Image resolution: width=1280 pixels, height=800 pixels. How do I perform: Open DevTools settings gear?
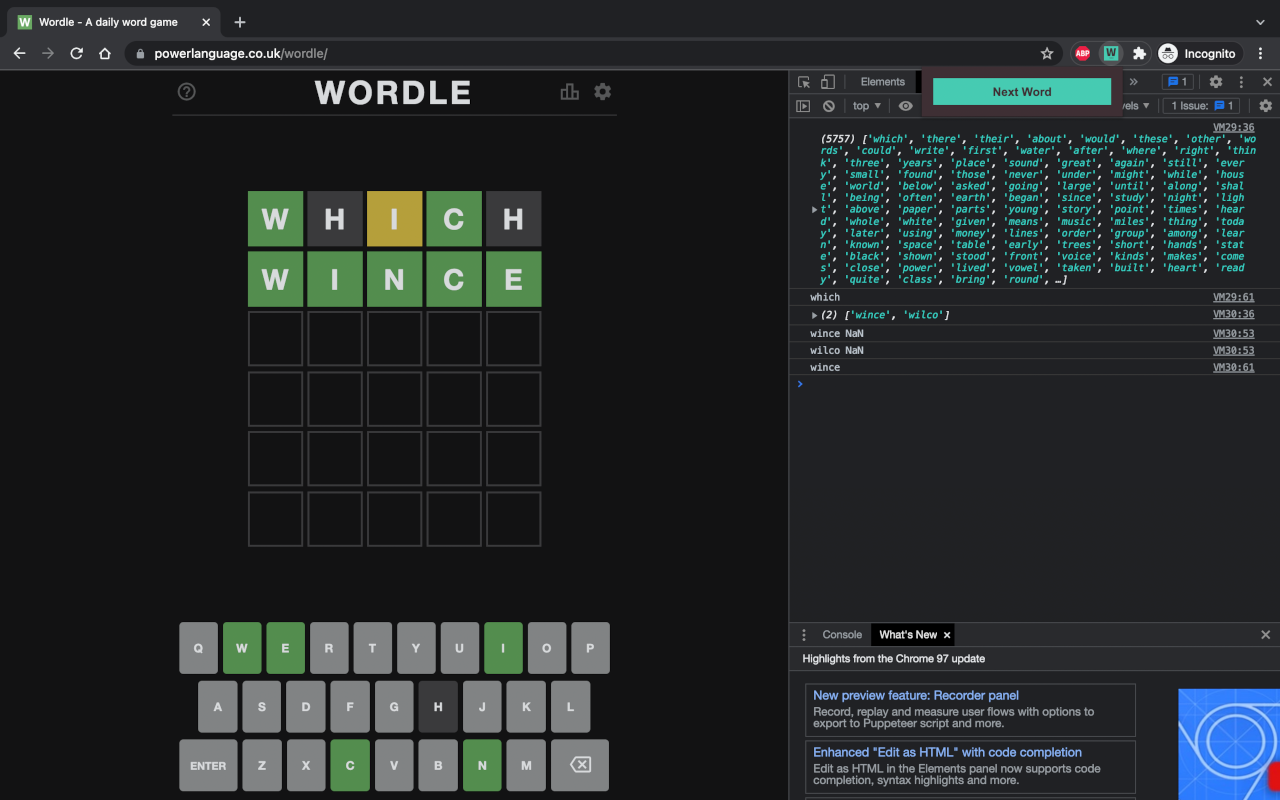coord(1216,82)
